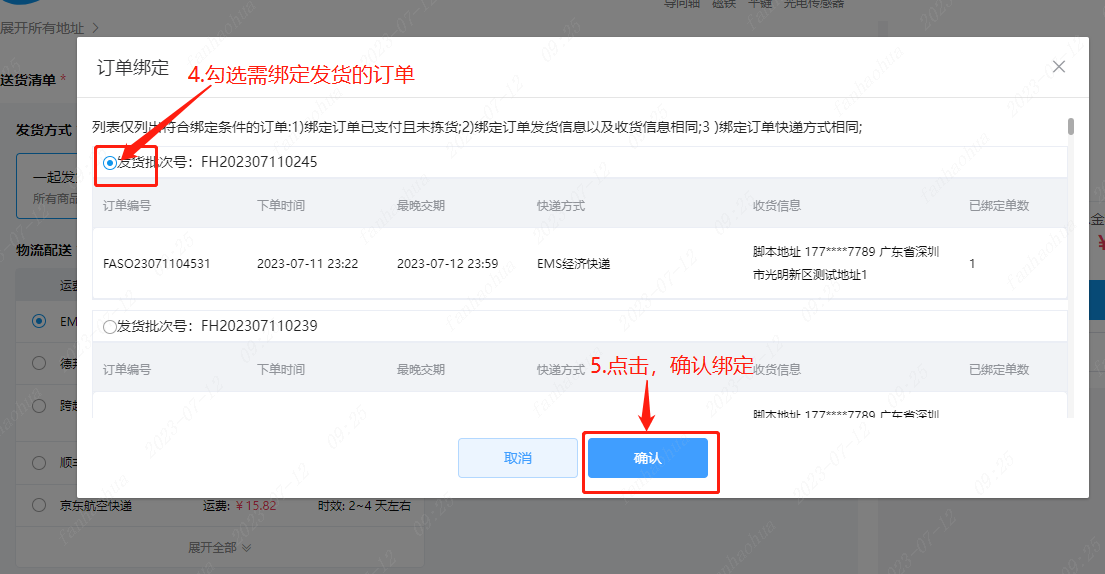
Task: Close the 订单绑定 dialog with the X icon
Action: (x=1059, y=67)
